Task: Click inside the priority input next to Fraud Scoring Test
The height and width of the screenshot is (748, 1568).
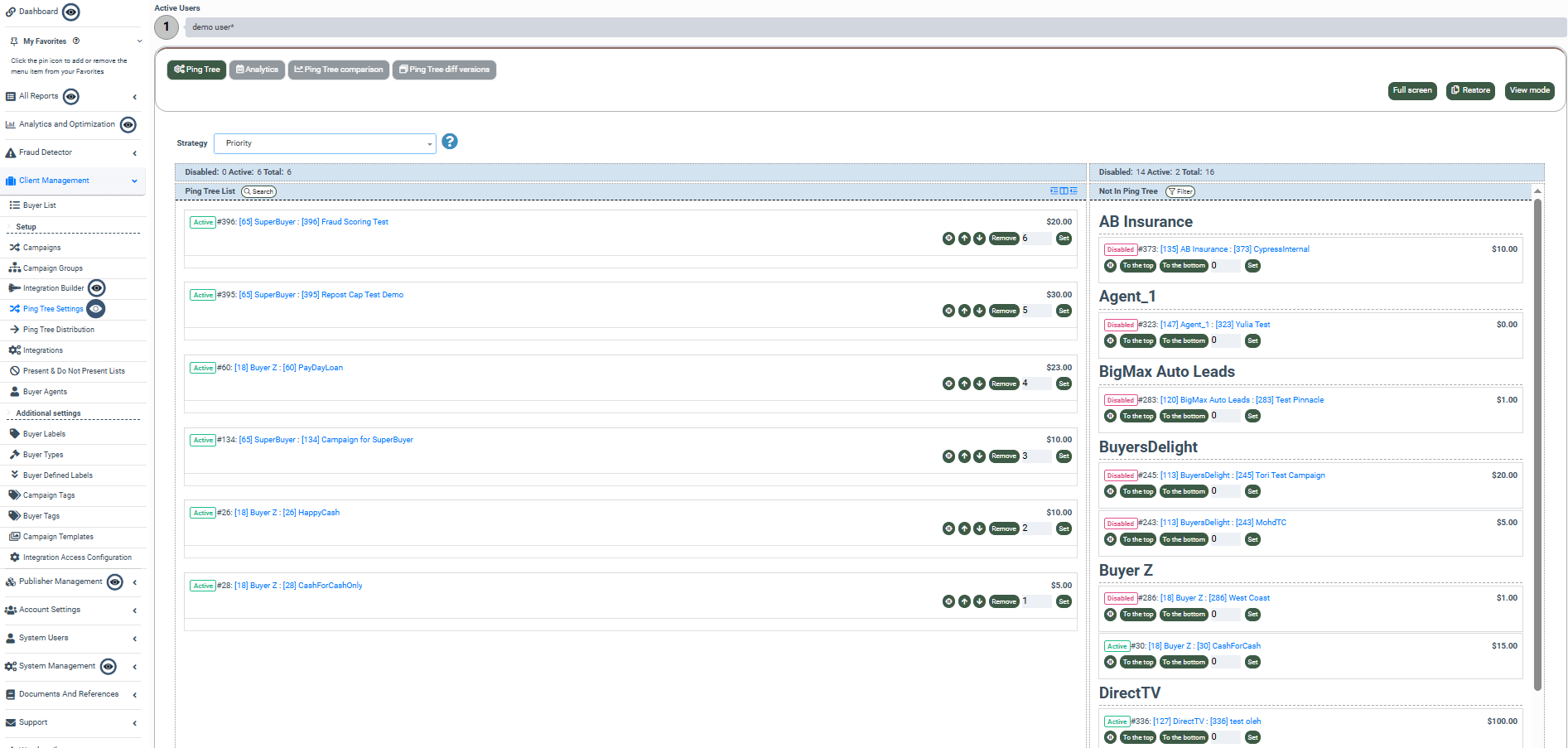Action: click(1037, 239)
